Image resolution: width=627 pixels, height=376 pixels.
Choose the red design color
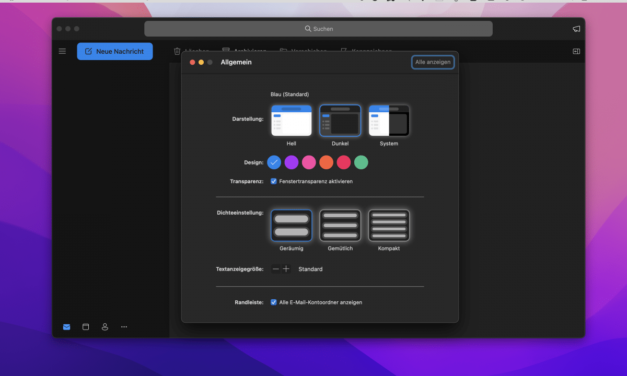343,162
